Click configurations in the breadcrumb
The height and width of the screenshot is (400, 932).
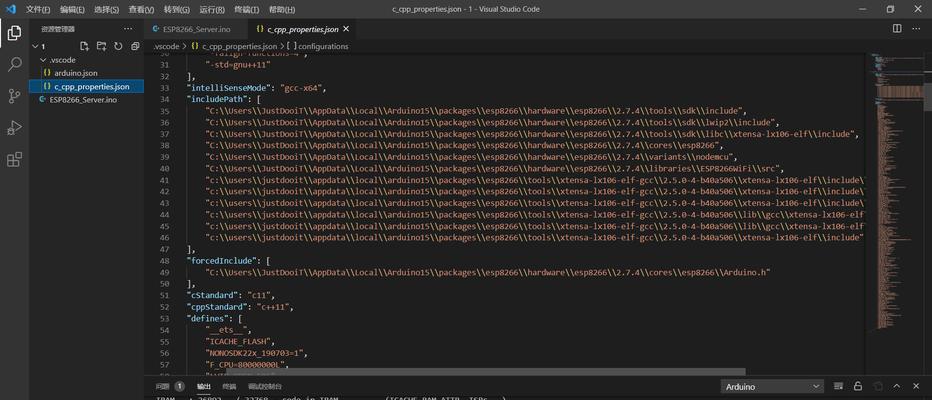[323, 46]
